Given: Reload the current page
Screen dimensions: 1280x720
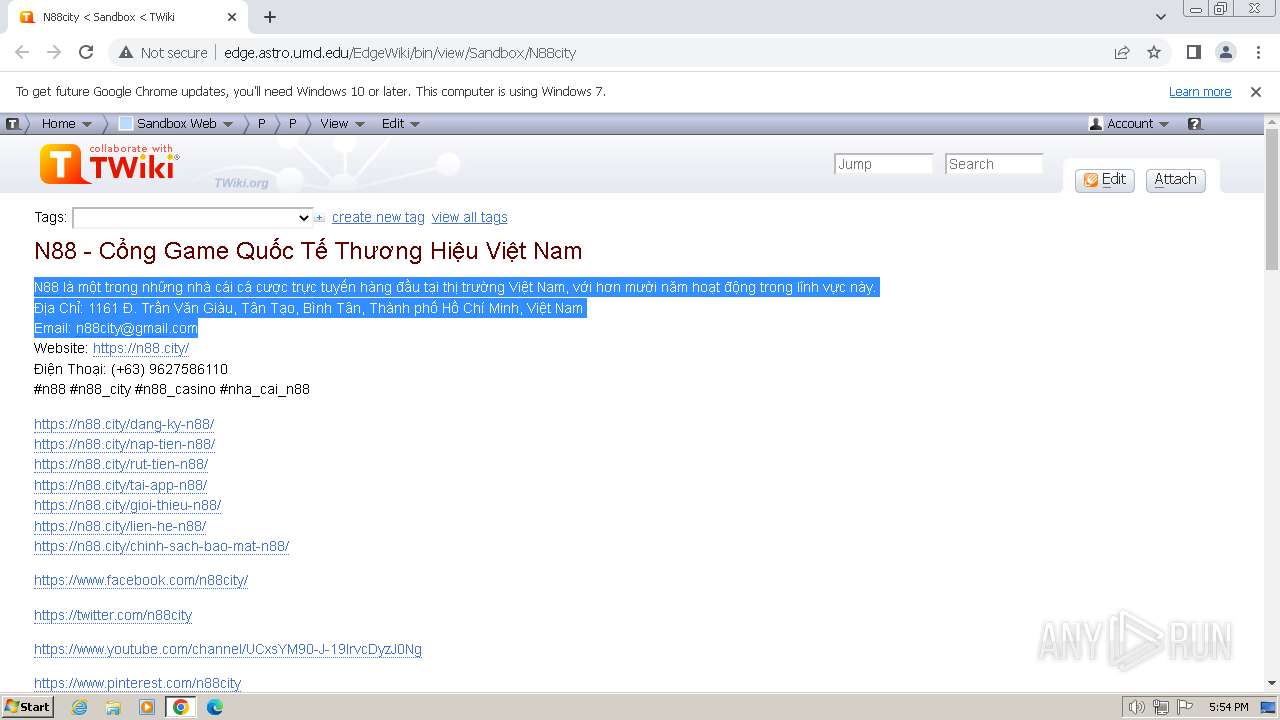Looking at the screenshot, I should tap(86, 52).
